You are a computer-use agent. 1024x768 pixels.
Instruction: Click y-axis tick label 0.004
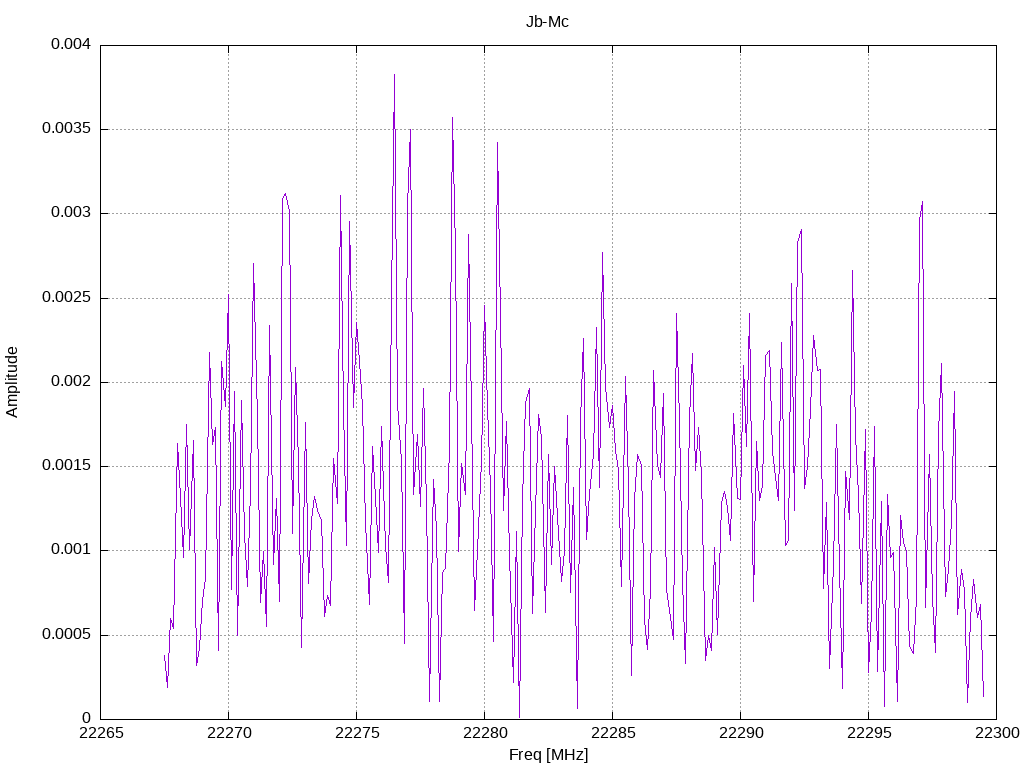71,44
